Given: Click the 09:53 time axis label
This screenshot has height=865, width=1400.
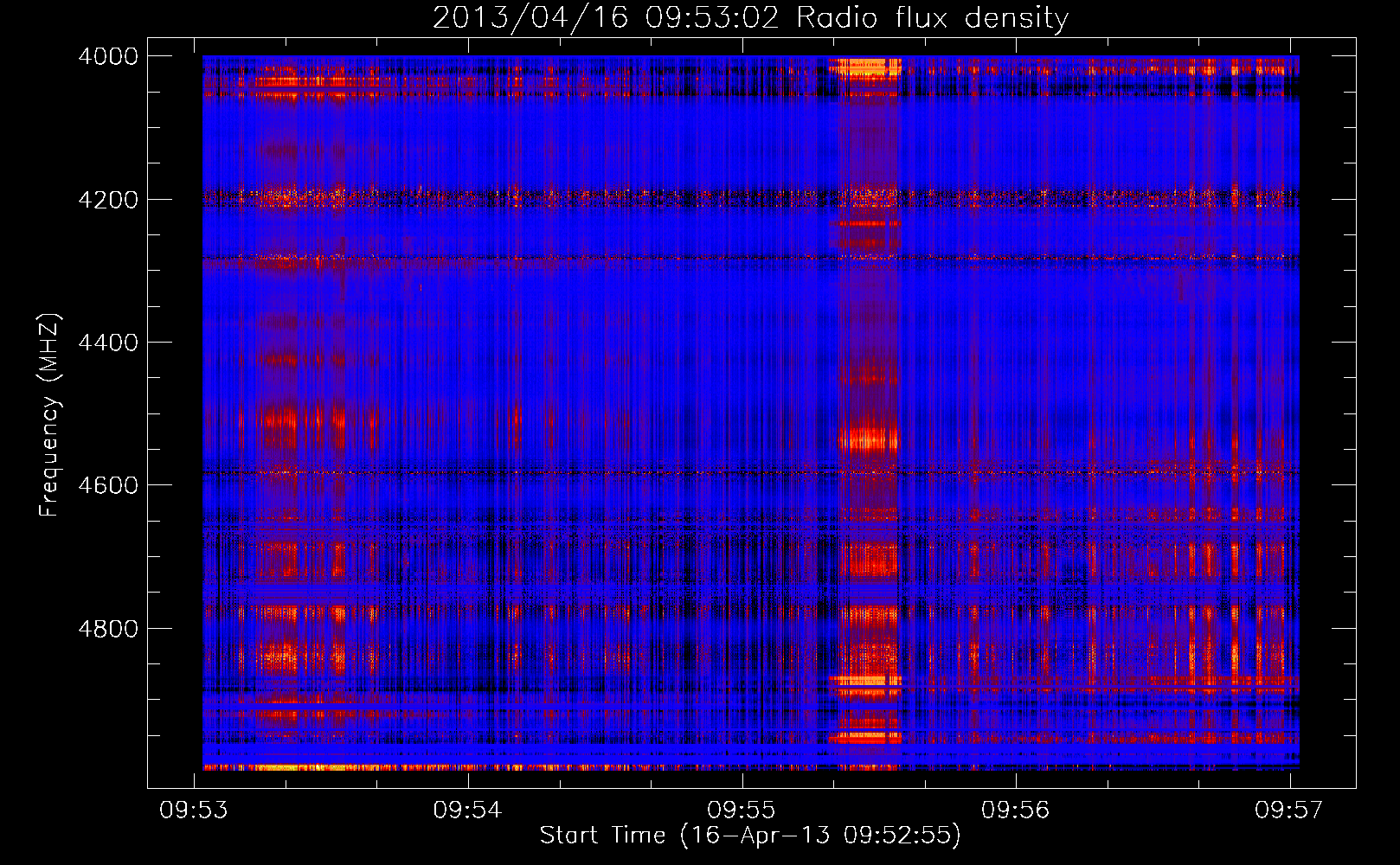Looking at the screenshot, I should 194,810.
